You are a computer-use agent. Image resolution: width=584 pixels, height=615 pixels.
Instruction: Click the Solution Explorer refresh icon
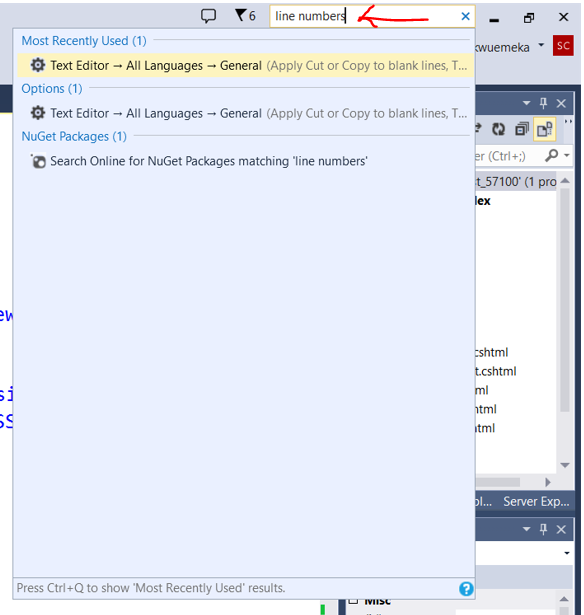pos(498,129)
